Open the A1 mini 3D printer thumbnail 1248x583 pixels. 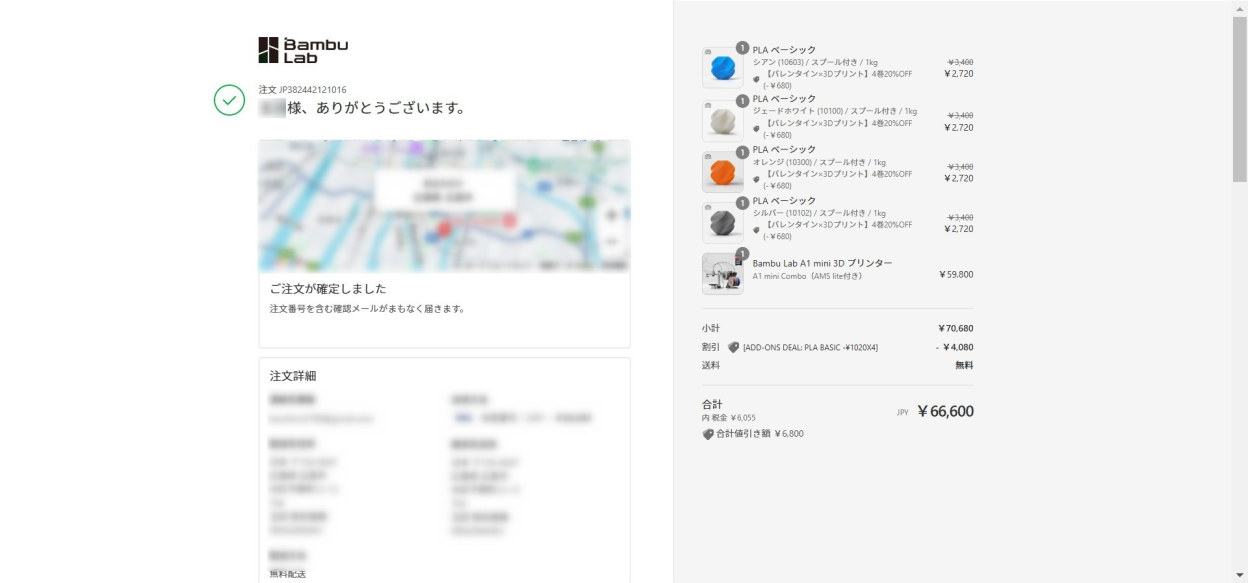pos(722,273)
